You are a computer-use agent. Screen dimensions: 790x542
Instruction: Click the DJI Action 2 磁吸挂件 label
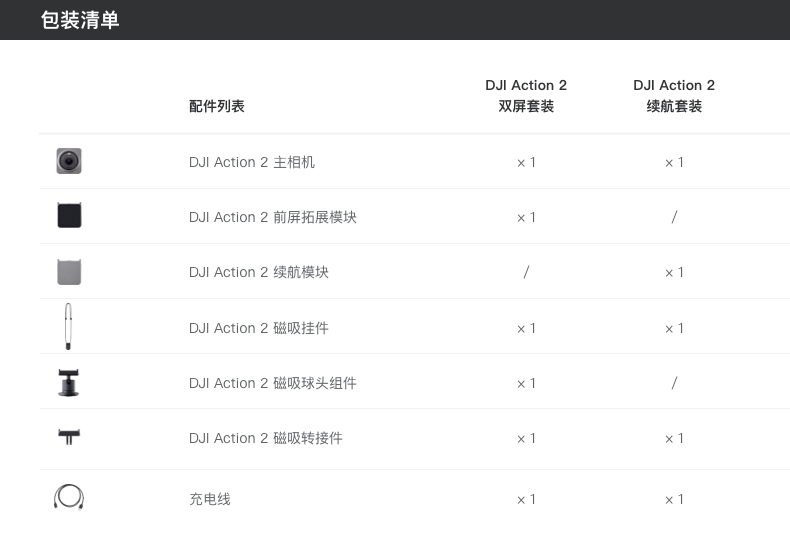tap(259, 328)
